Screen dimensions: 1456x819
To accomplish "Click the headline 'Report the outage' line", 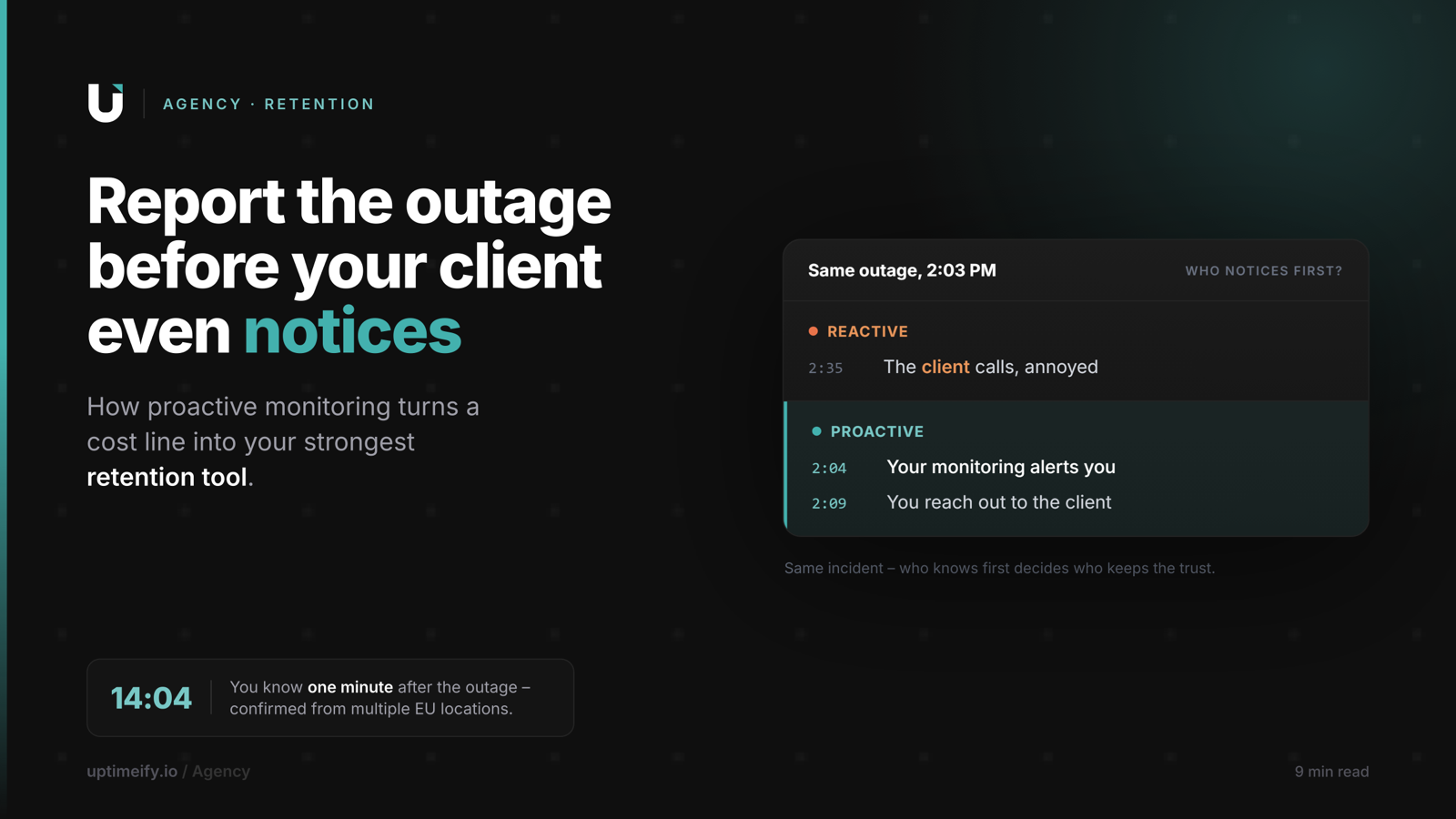I will point(349,201).
